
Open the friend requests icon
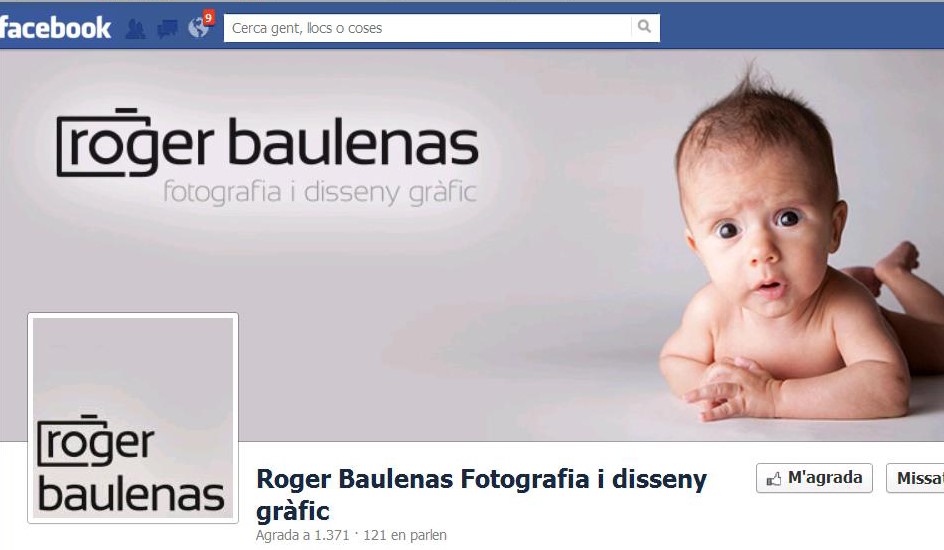click(x=135, y=28)
